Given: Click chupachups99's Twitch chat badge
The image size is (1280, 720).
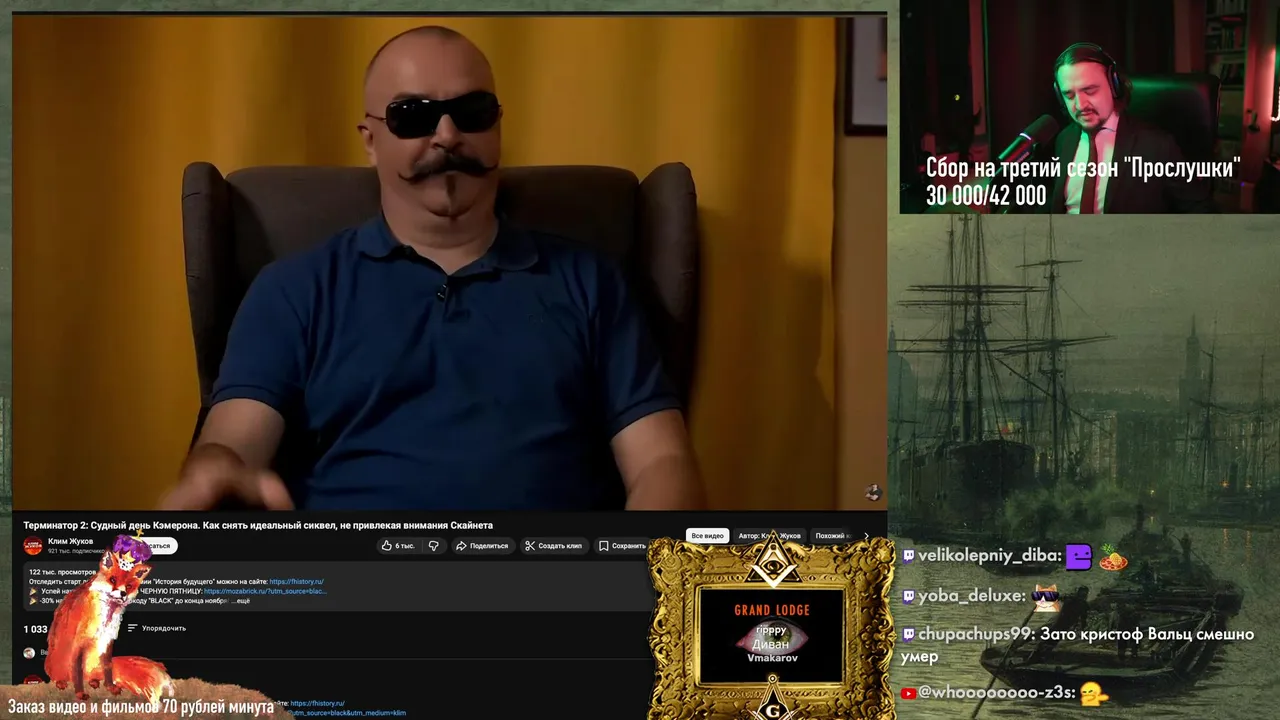Looking at the screenshot, I should (x=908, y=634).
